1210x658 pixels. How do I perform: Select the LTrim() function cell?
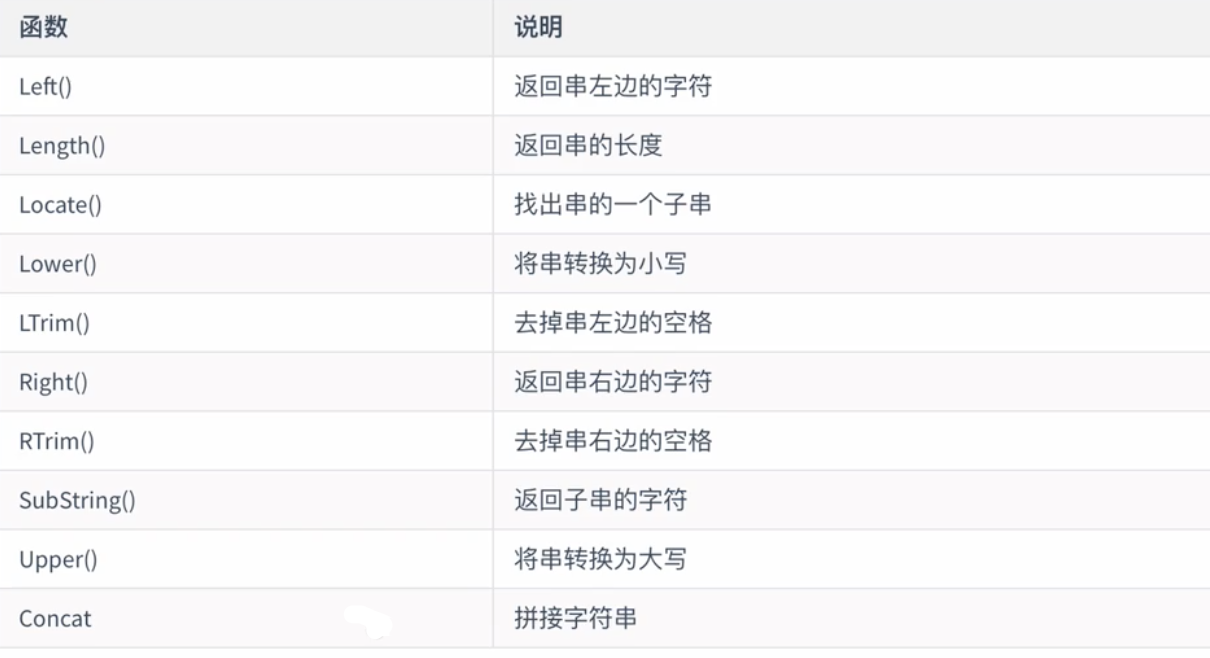(x=54, y=323)
